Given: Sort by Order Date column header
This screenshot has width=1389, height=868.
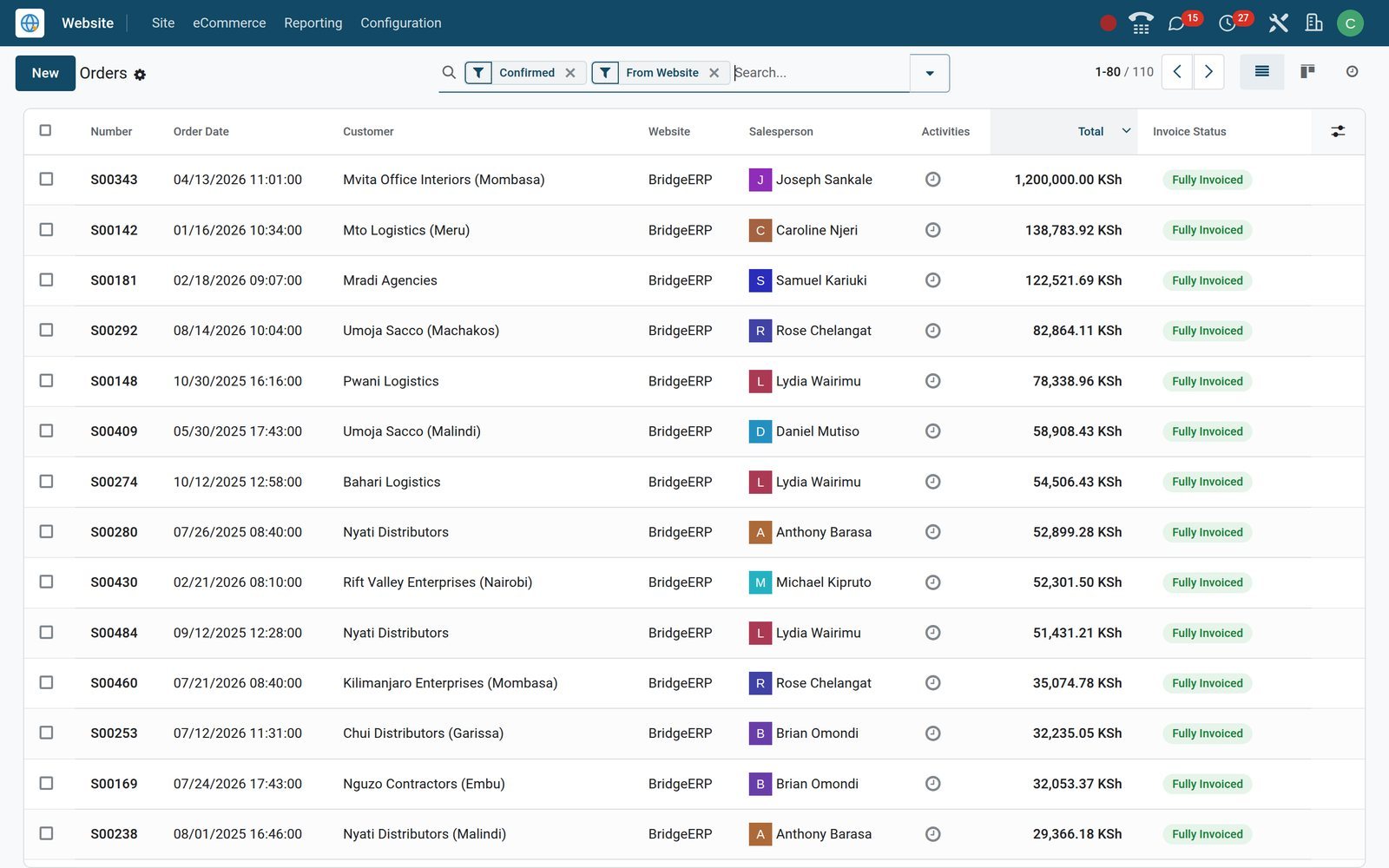Looking at the screenshot, I should [x=201, y=132].
